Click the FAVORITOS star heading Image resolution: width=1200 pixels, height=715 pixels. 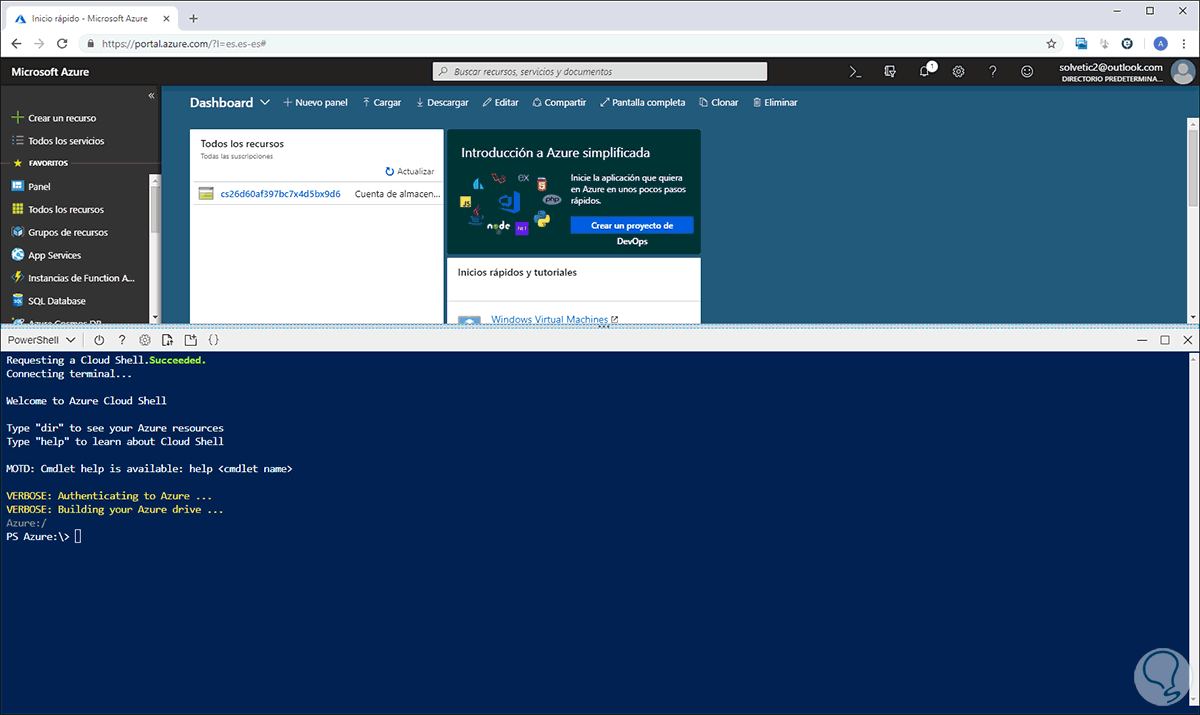point(40,162)
